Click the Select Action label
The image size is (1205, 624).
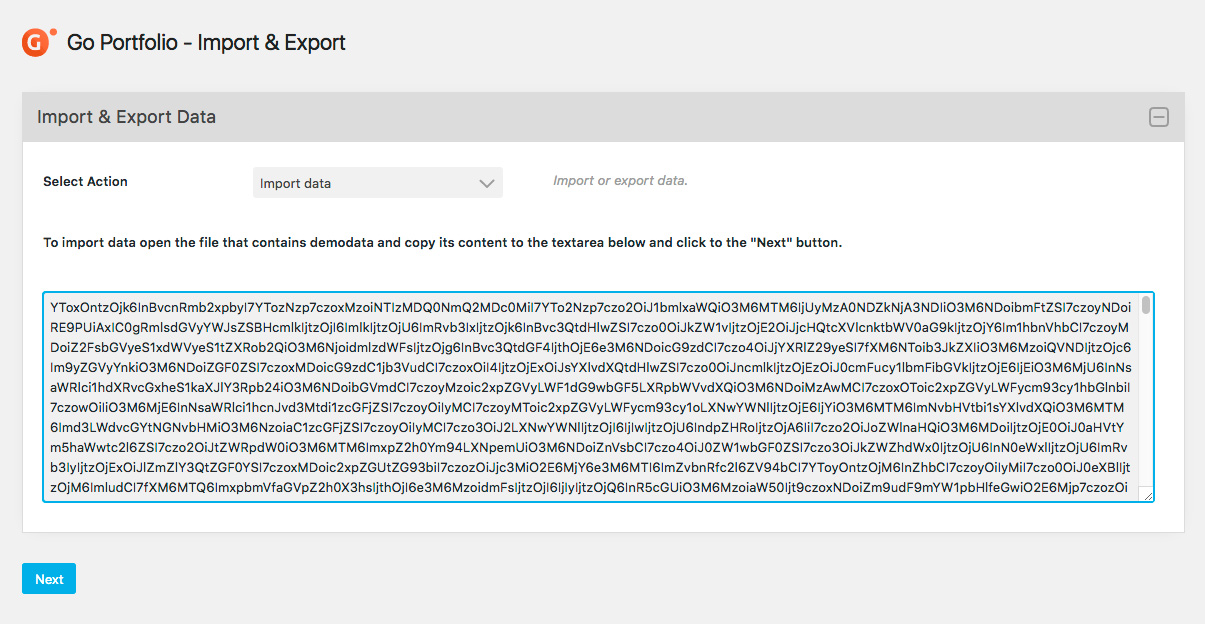pos(85,182)
